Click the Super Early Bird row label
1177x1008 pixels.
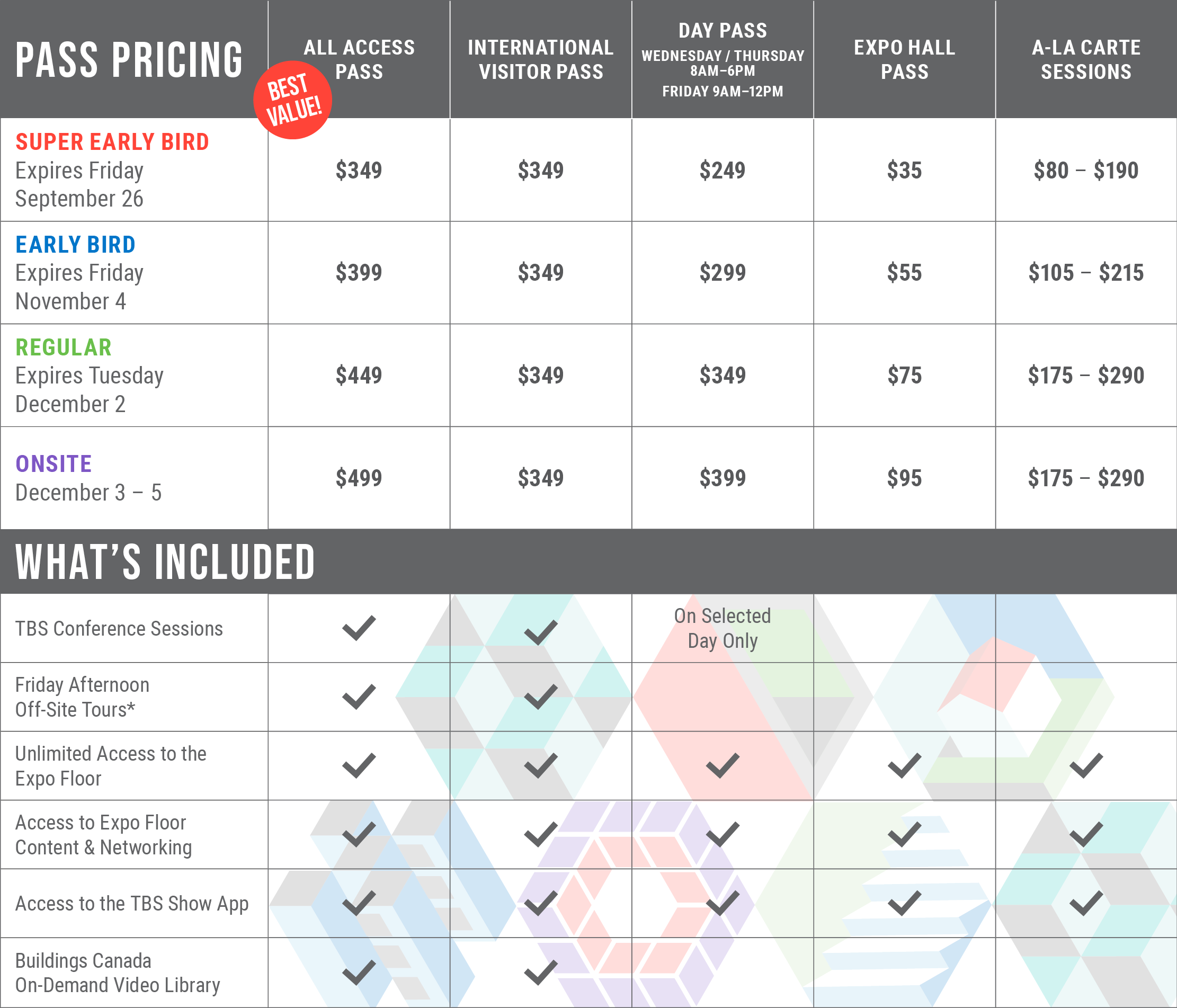[x=112, y=142]
